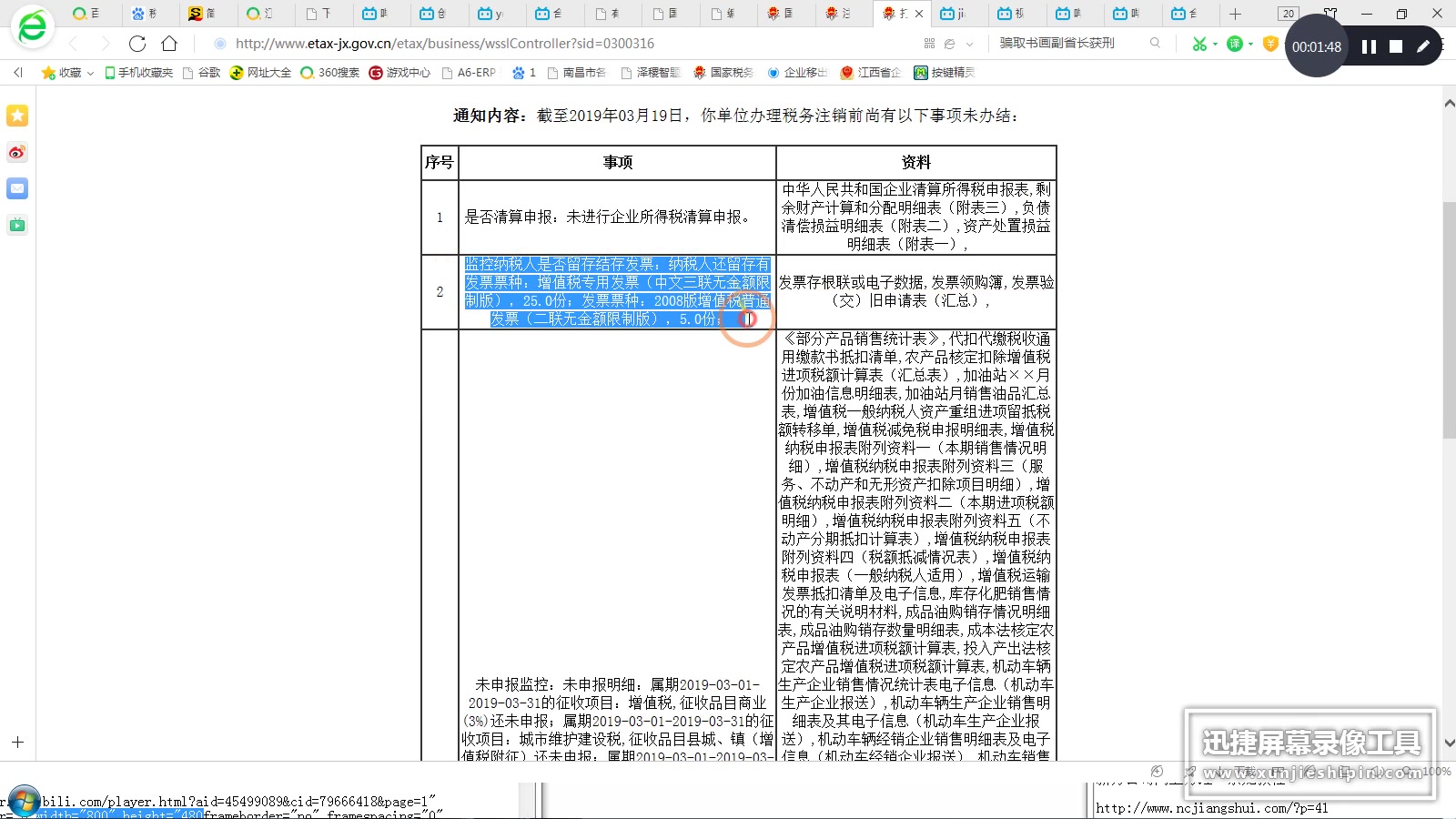Click the search magnifier icon

pos(1155,43)
